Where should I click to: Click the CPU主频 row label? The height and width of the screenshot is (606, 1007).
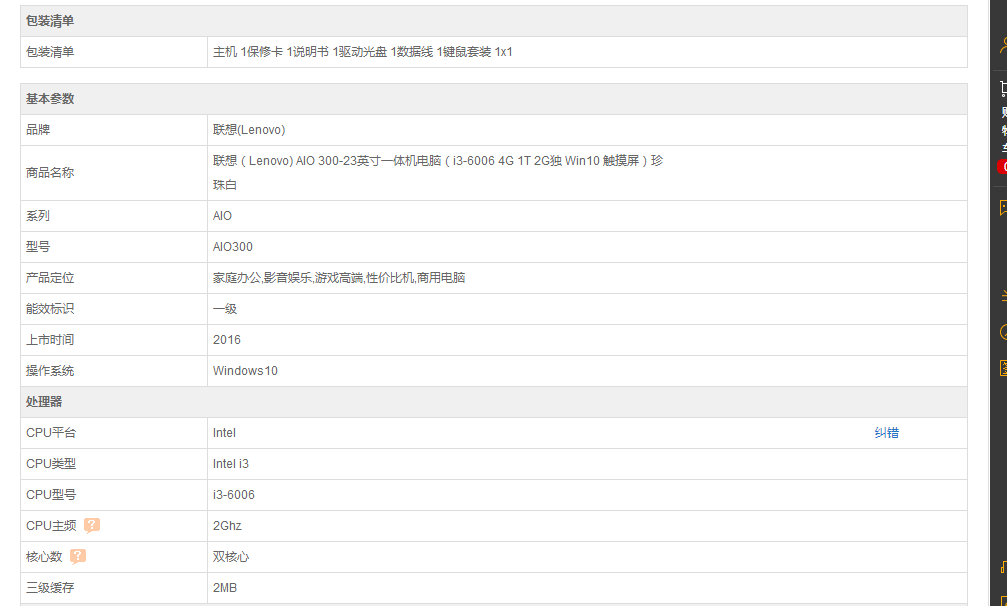tap(51, 526)
